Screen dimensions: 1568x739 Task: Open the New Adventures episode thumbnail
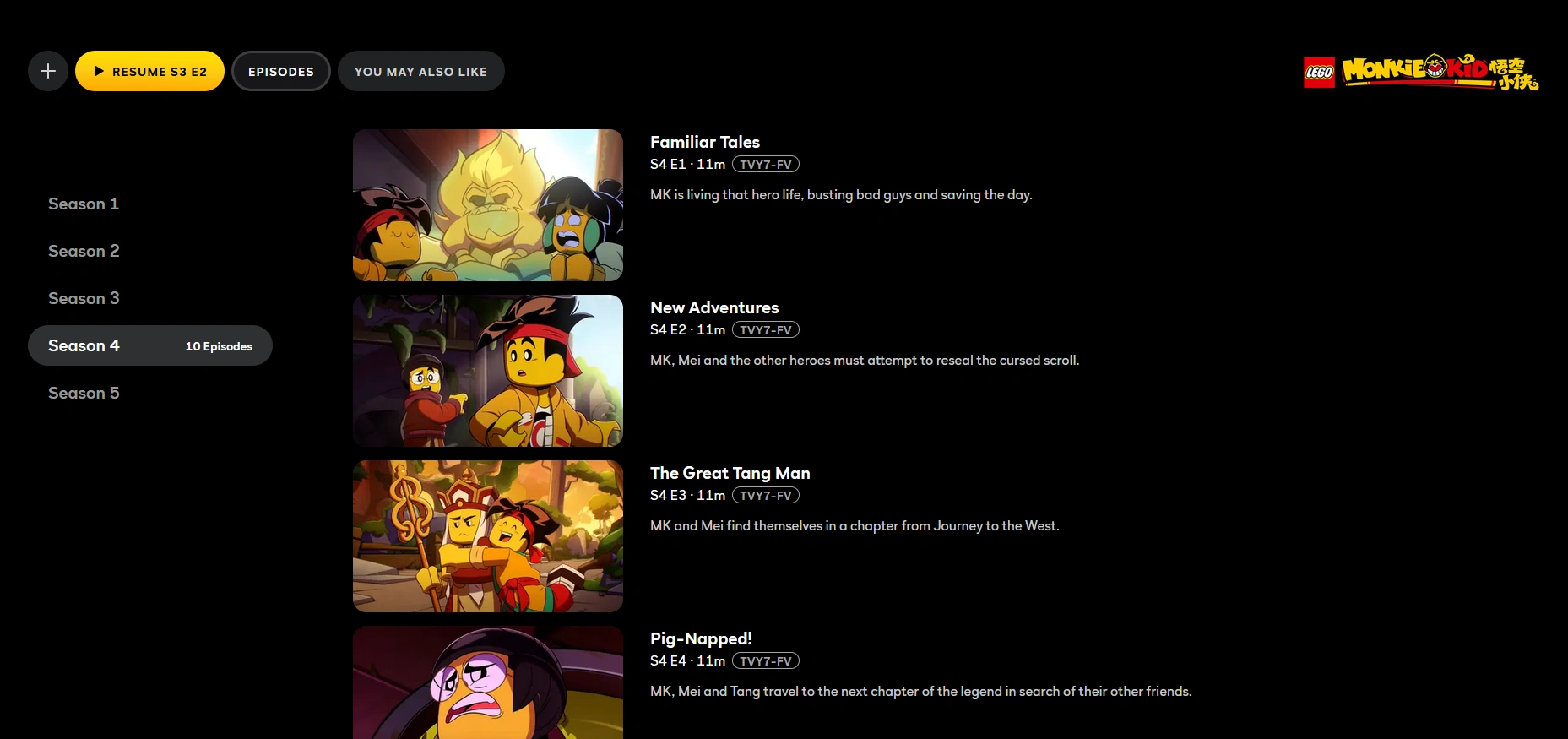coord(488,371)
